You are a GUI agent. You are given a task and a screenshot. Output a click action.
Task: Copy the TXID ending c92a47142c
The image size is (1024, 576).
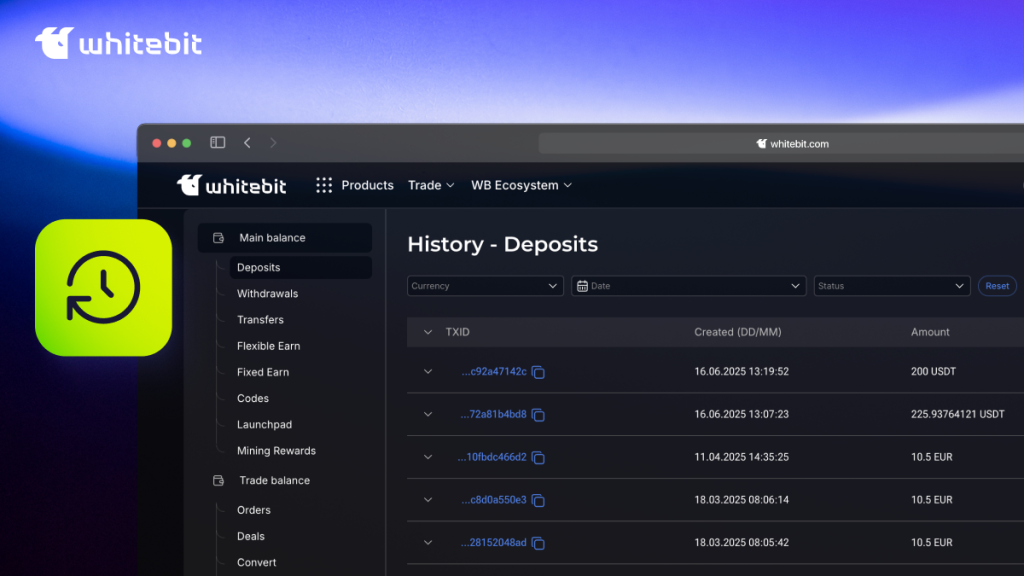pyautogui.click(x=538, y=372)
